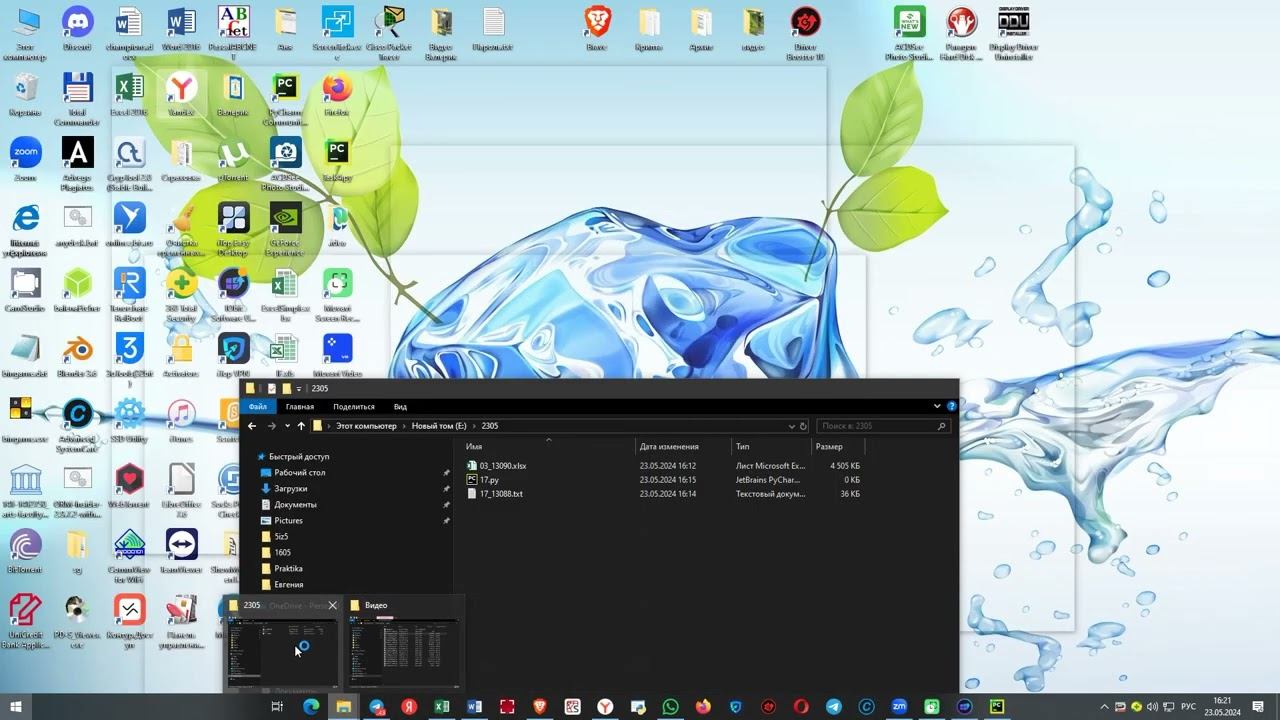Show hidden system tray icons
Viewport: 1280px width, 720px height.
tap(1105, 706)
